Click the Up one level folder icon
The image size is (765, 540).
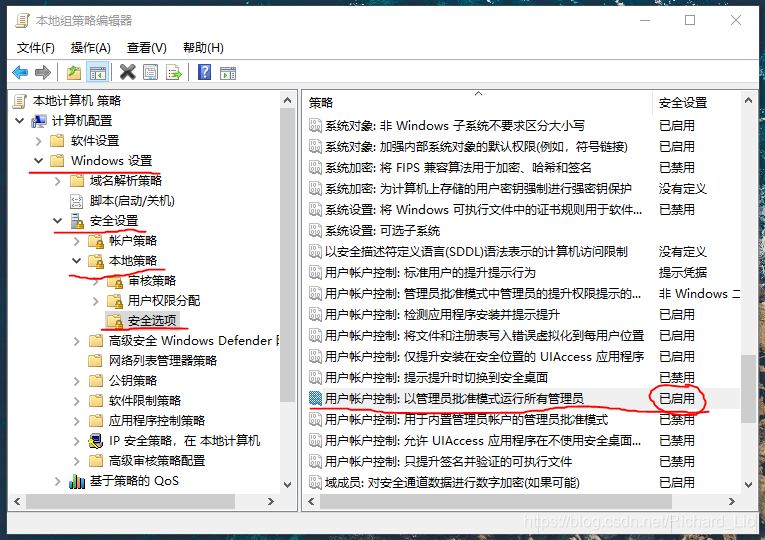click(74, 73)
